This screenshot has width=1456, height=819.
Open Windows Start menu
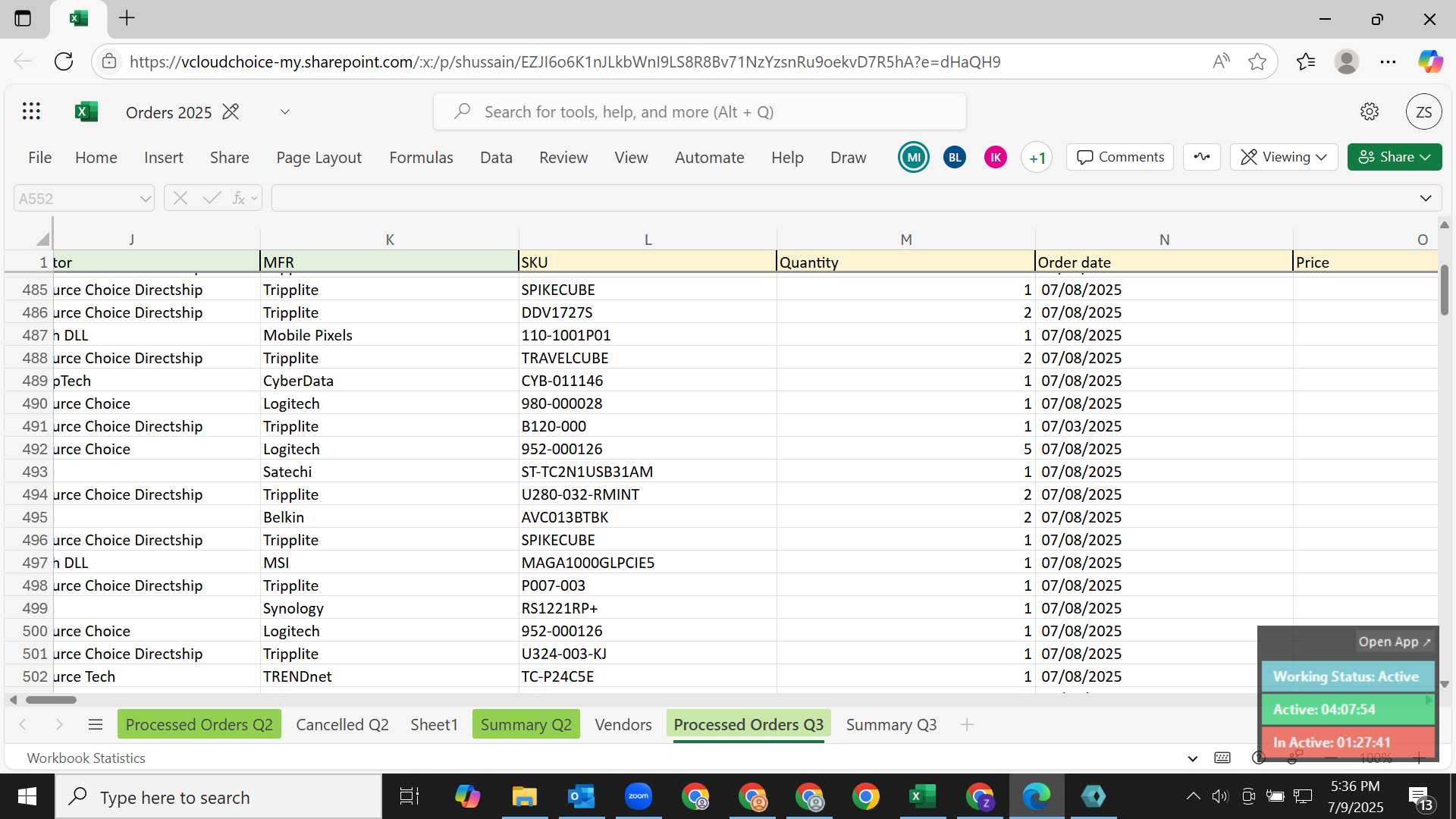point(27,796)
